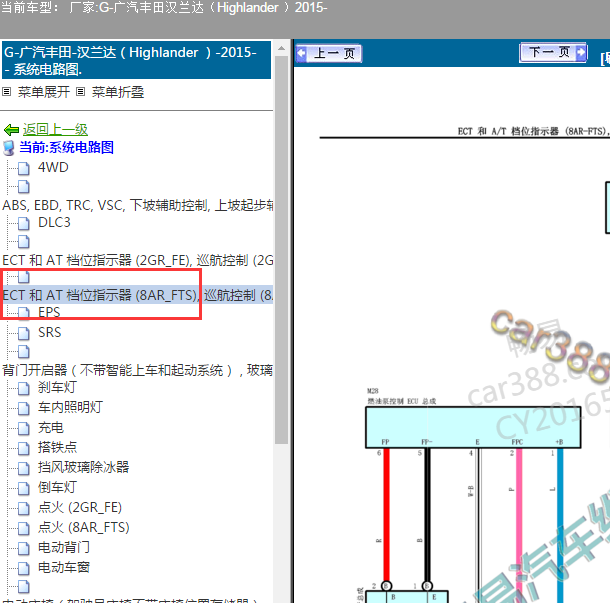Click the page icon beside 点火 (8AR_FTS)
The image size is (610, 603).
(x=23, y=528)
